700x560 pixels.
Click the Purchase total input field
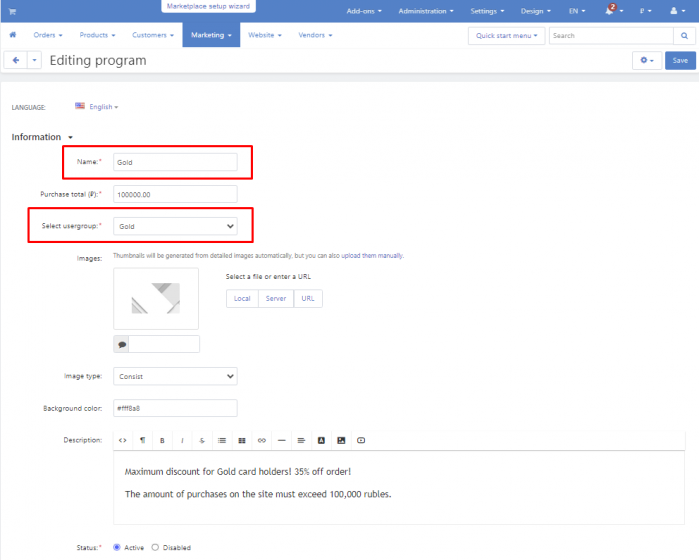pos(175,194)
